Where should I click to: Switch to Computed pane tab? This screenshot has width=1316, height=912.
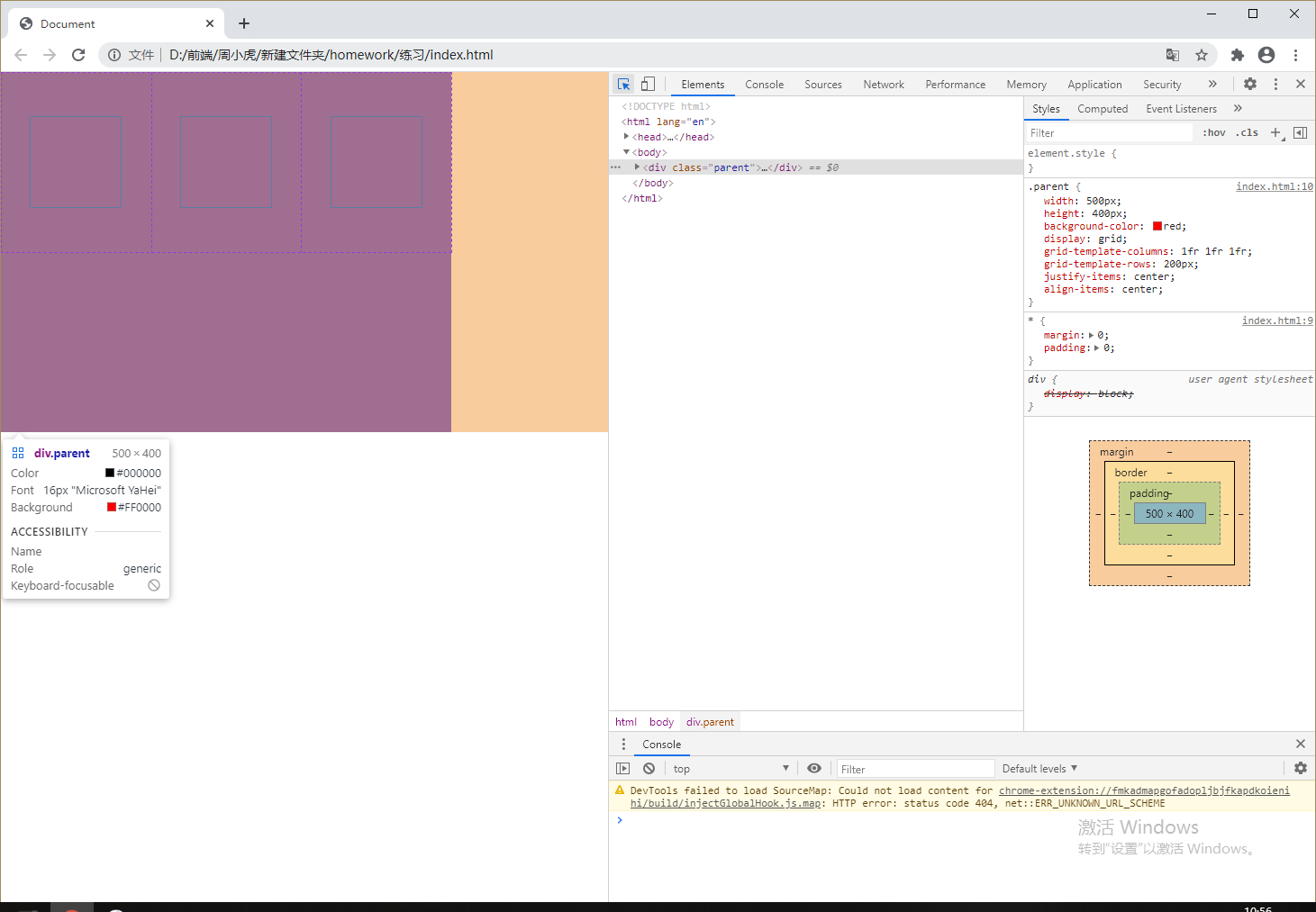[x=1103, y=109]
